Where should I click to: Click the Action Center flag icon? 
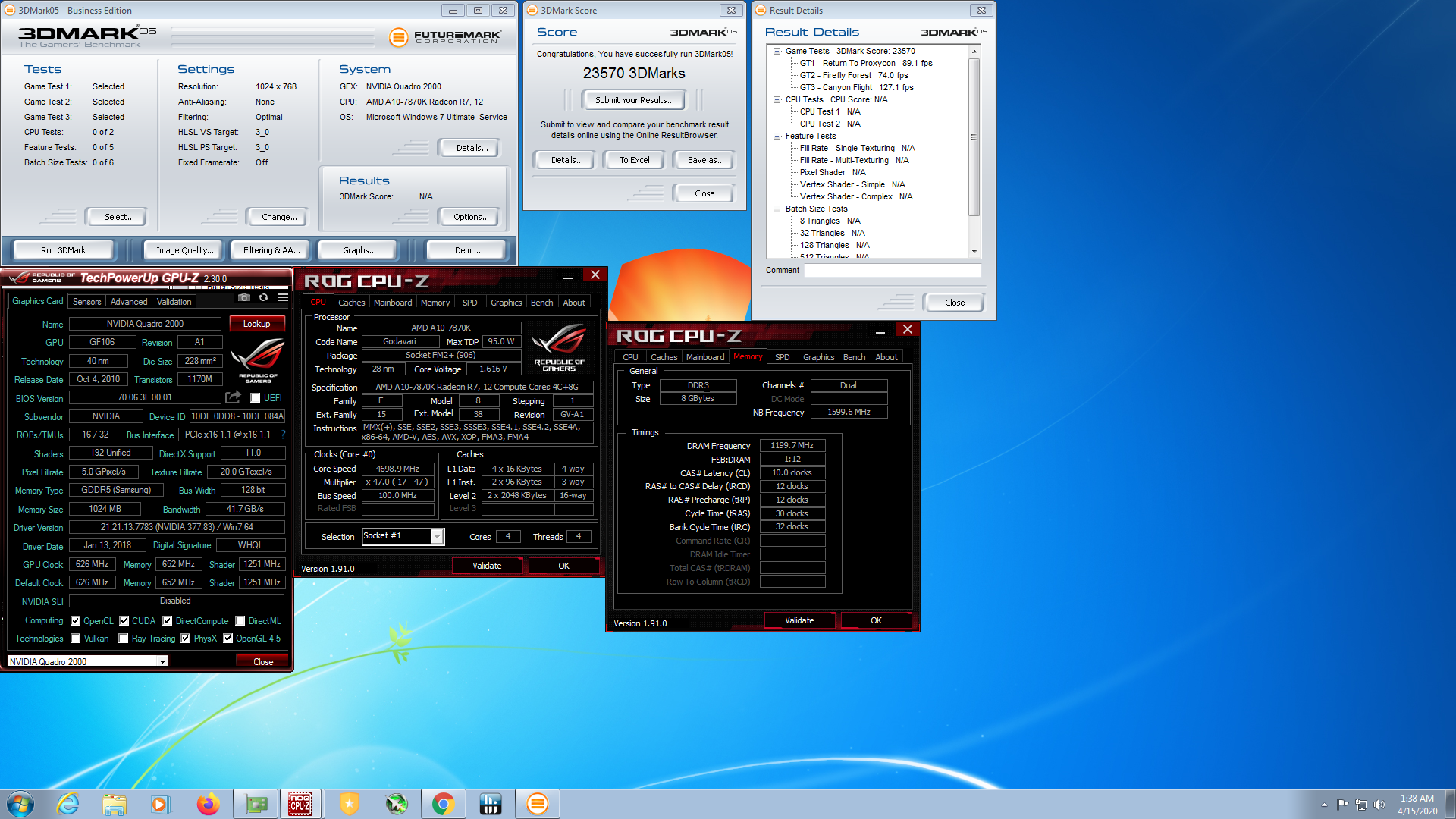click(1343, 805)
